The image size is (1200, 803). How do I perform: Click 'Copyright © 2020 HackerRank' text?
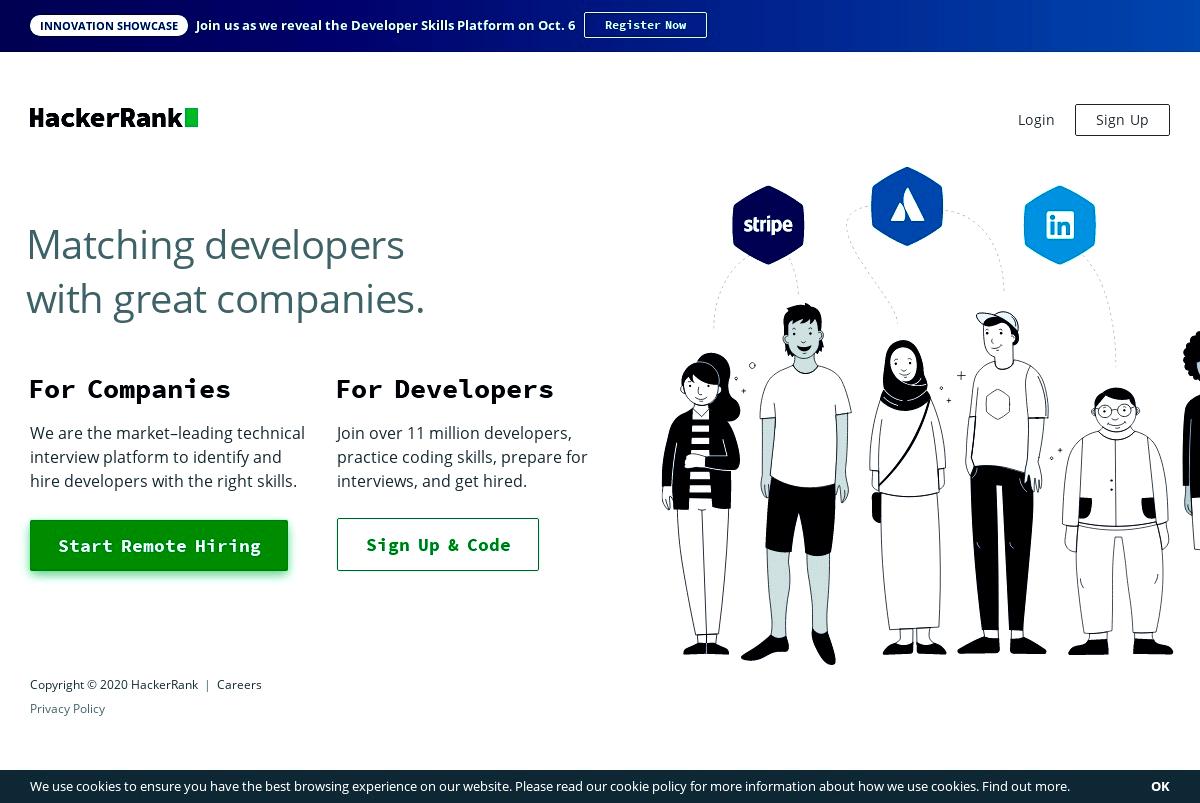tap(114, 685)
